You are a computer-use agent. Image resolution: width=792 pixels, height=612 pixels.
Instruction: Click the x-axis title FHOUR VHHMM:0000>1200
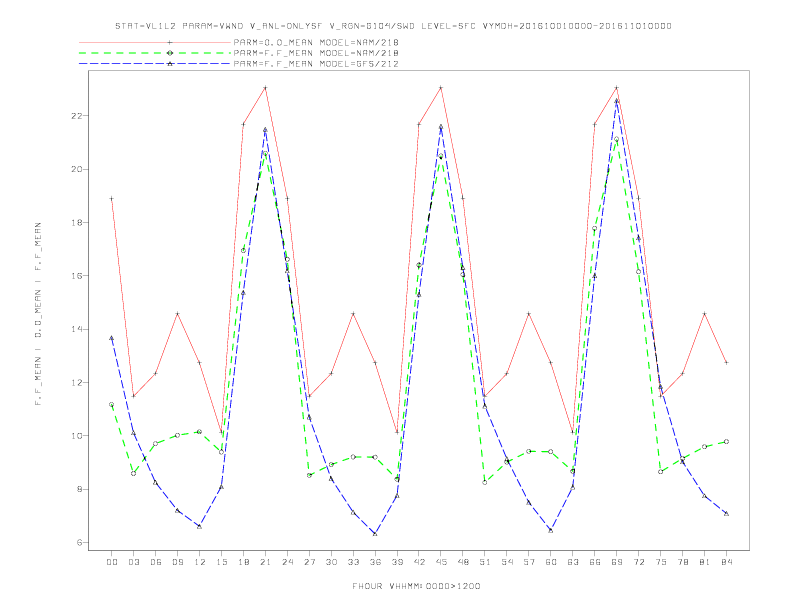pyautogui.click(x=416, y=586)
